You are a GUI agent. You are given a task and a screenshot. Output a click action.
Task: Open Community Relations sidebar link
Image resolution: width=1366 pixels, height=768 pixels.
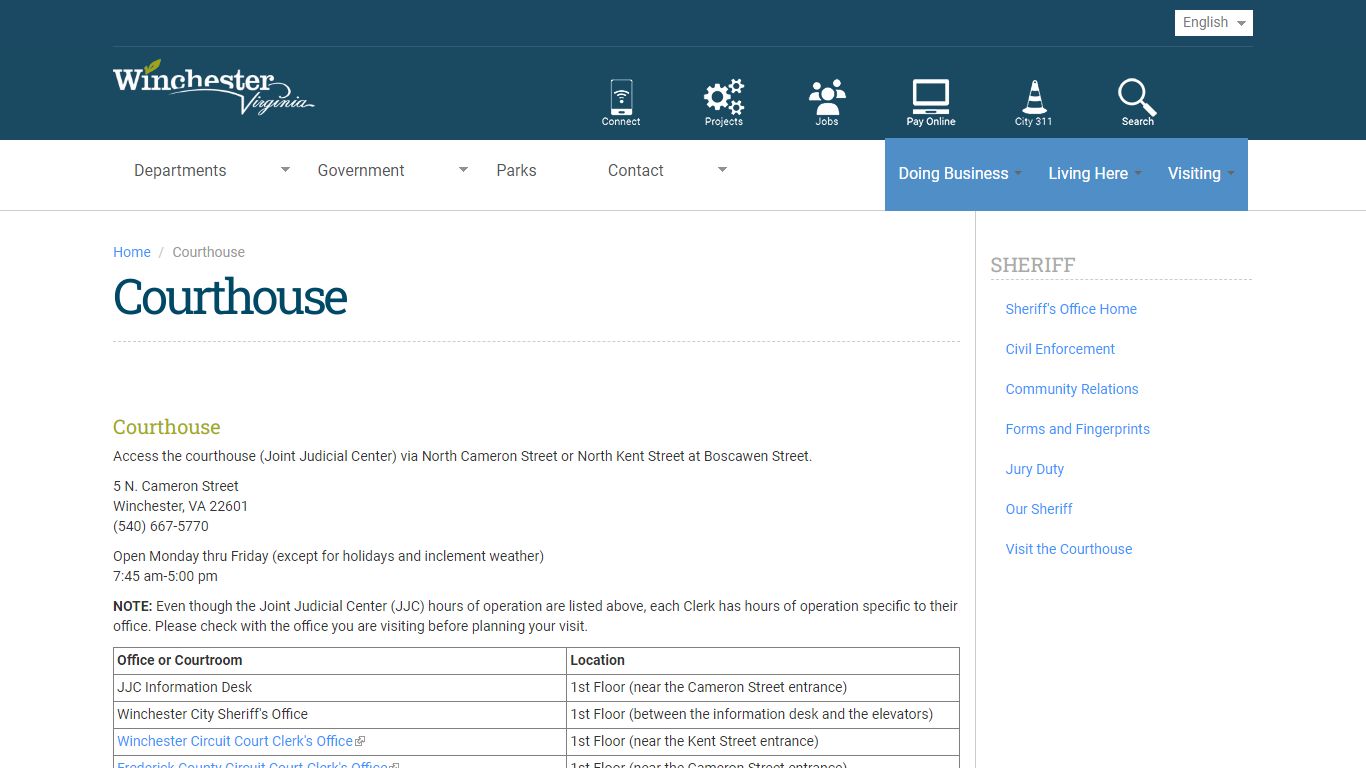point(1072,389)
